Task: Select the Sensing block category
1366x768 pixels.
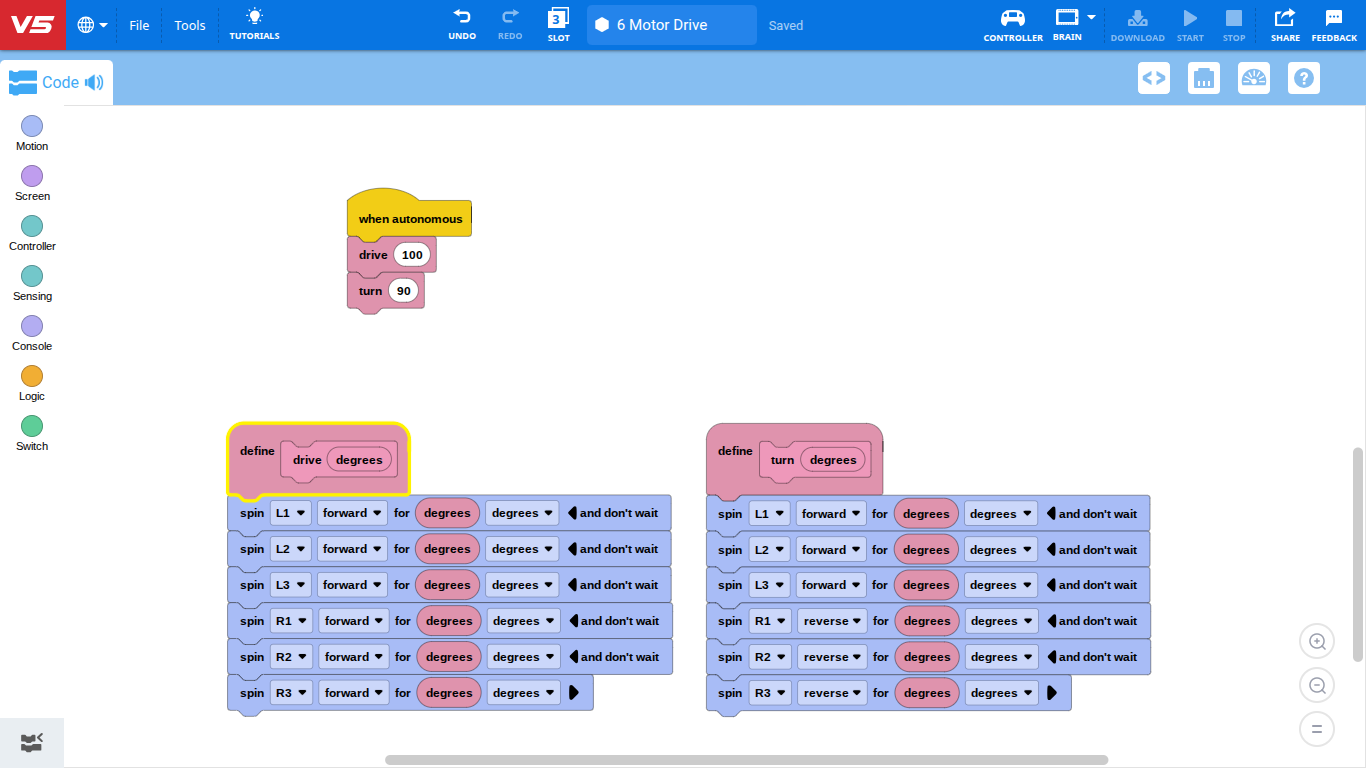Action: point(32,283)
